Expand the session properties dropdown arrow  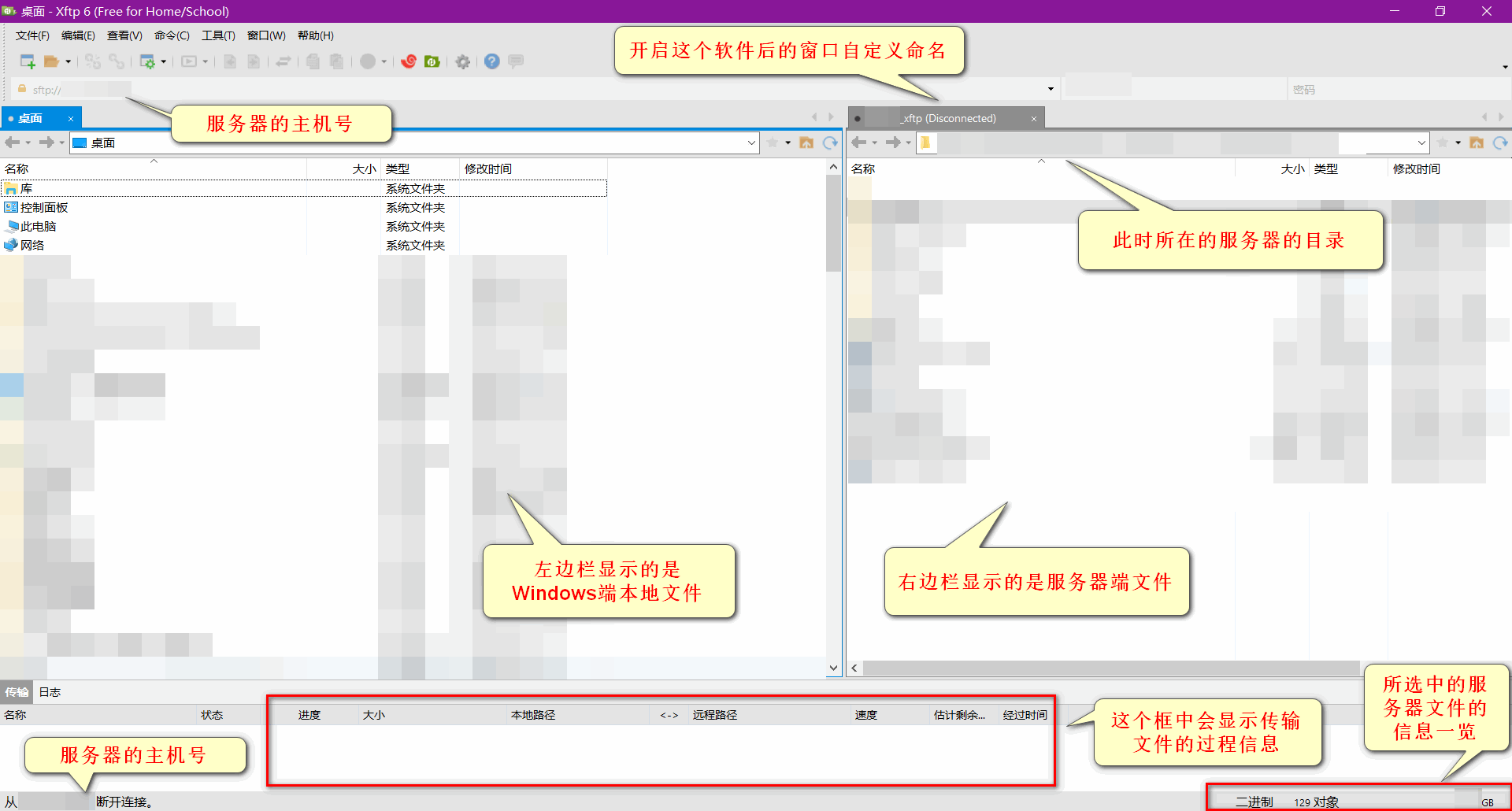click(164, 61)
